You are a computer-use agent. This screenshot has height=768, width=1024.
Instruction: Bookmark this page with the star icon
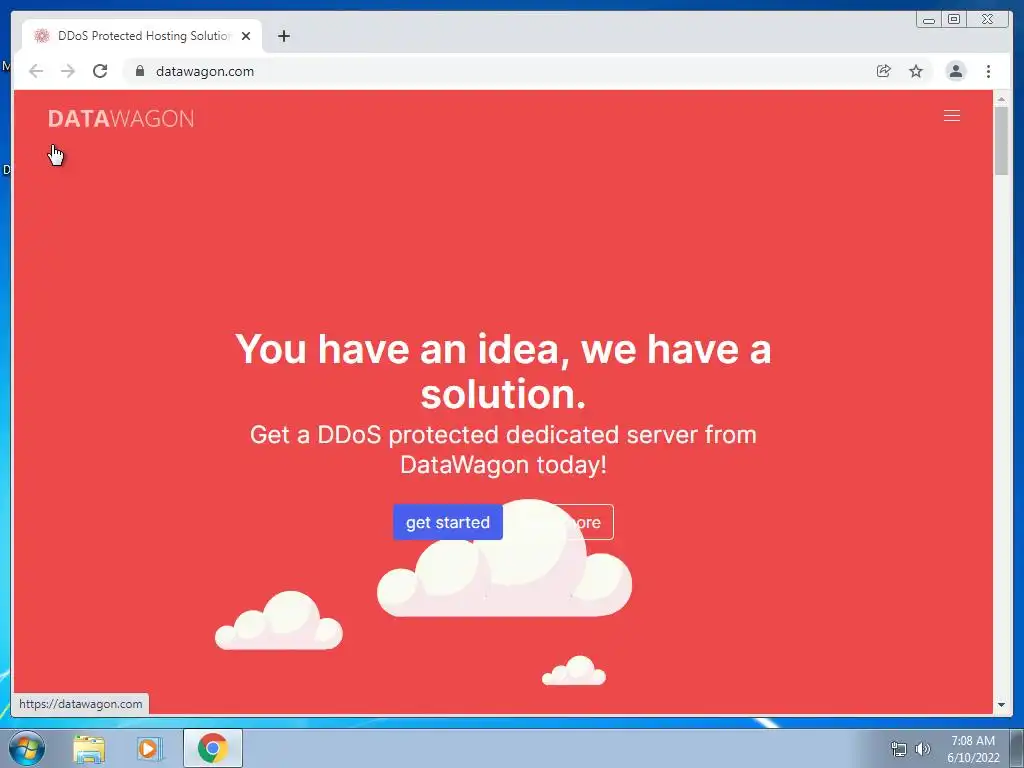916,71
